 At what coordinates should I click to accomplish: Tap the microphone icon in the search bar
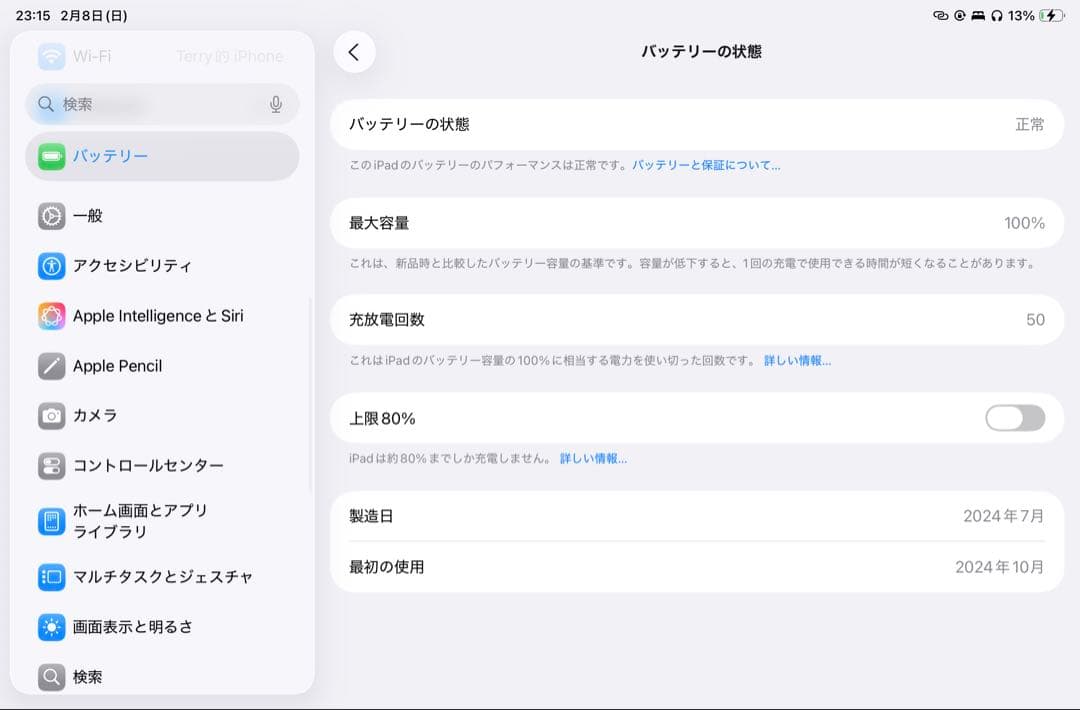pyautogui.click(x=276, y=104)
